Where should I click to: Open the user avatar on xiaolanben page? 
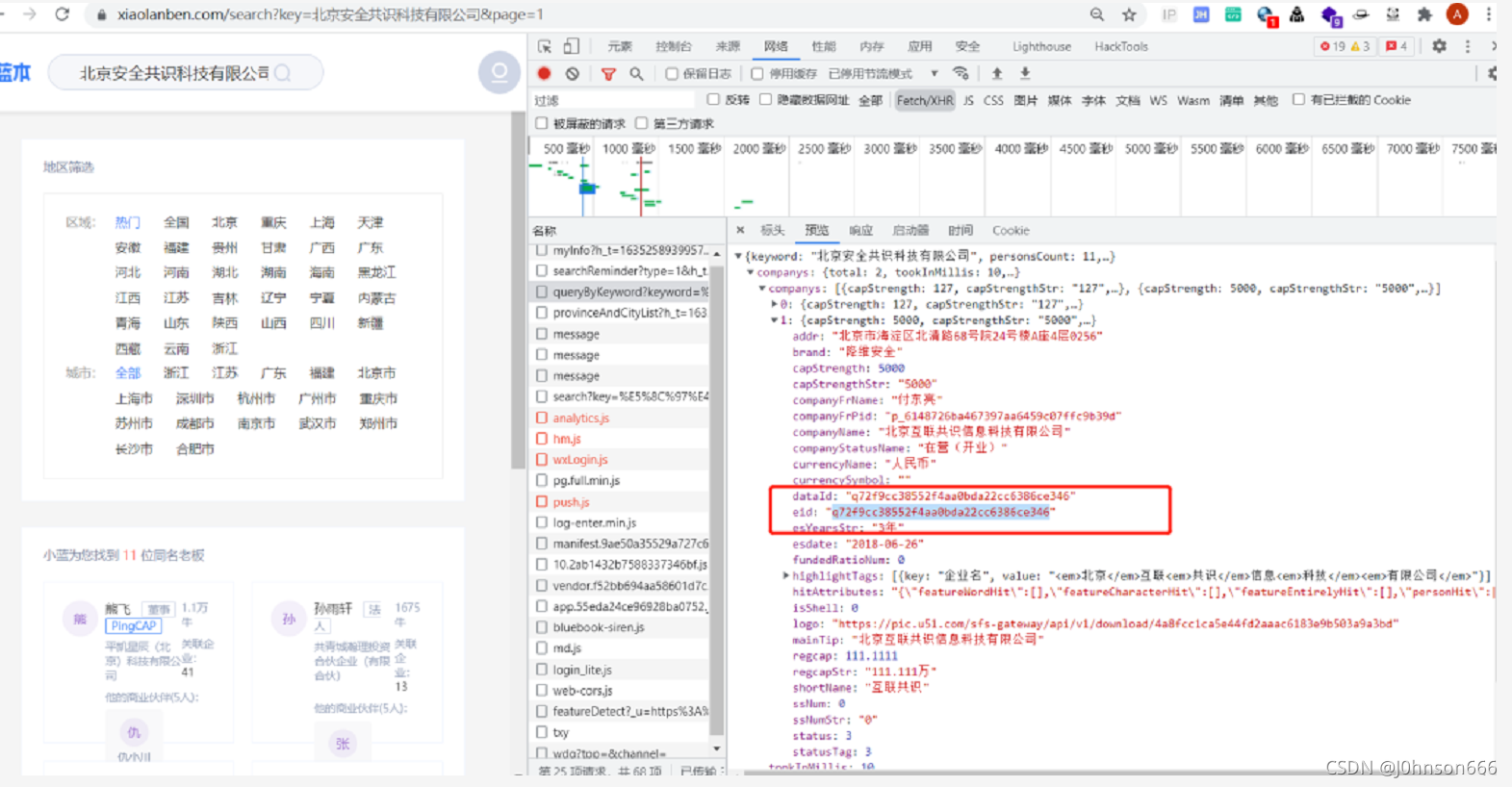(500, 72)
